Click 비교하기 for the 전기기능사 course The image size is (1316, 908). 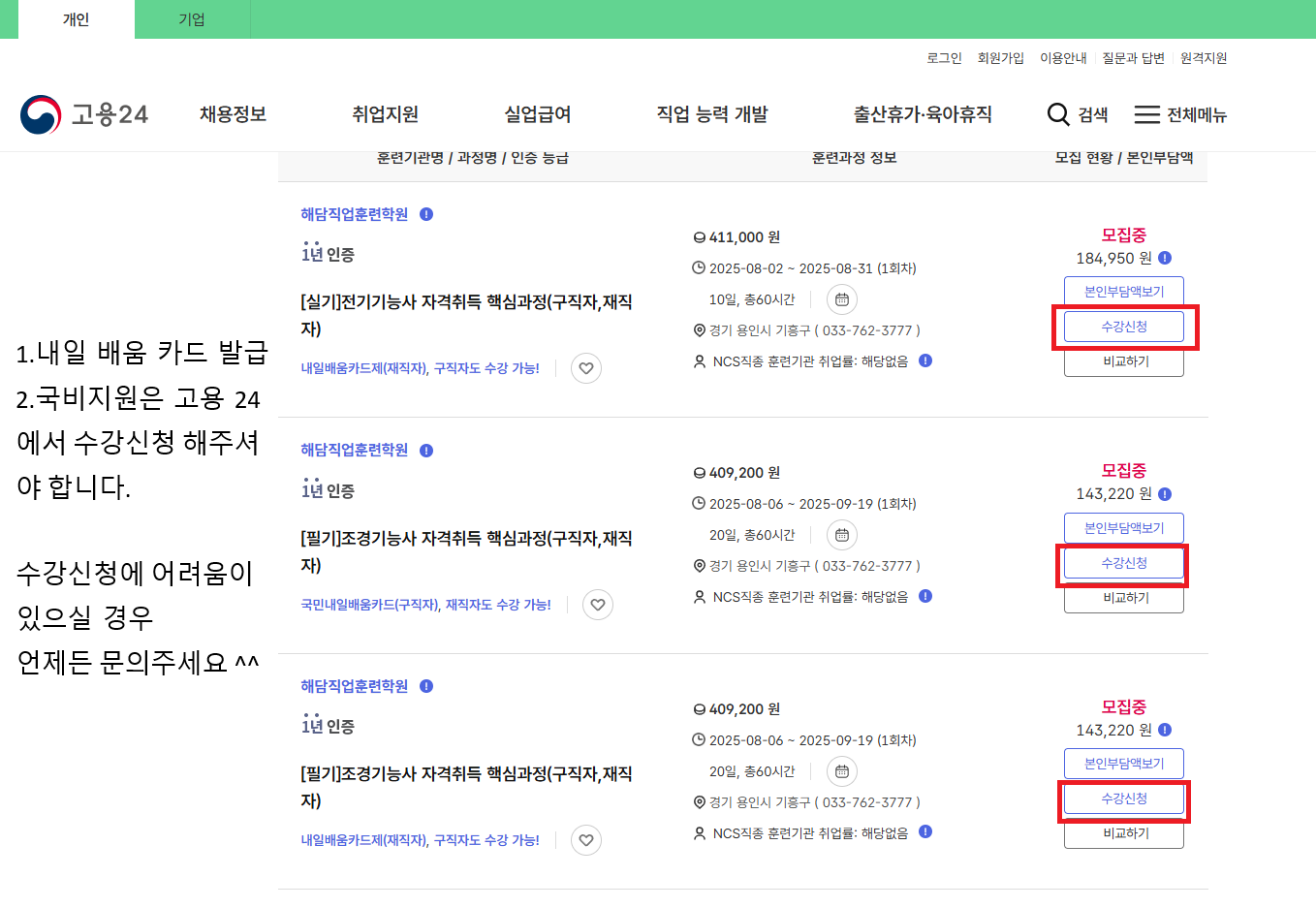point(1124,361)
